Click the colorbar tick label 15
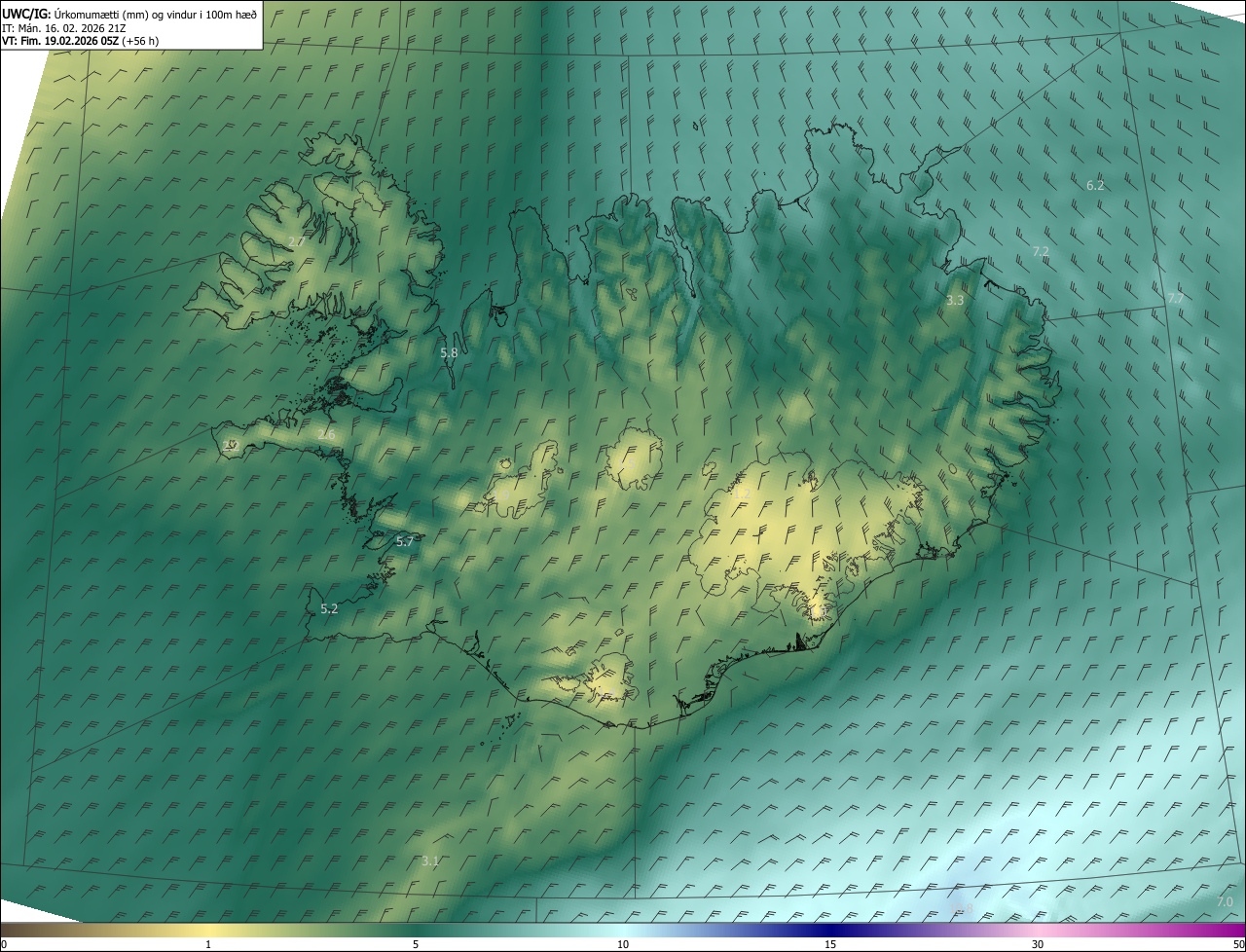Image resolution: width=1246 pixels, height=952 pixels. pyautogui.click(x=830, y=944)
